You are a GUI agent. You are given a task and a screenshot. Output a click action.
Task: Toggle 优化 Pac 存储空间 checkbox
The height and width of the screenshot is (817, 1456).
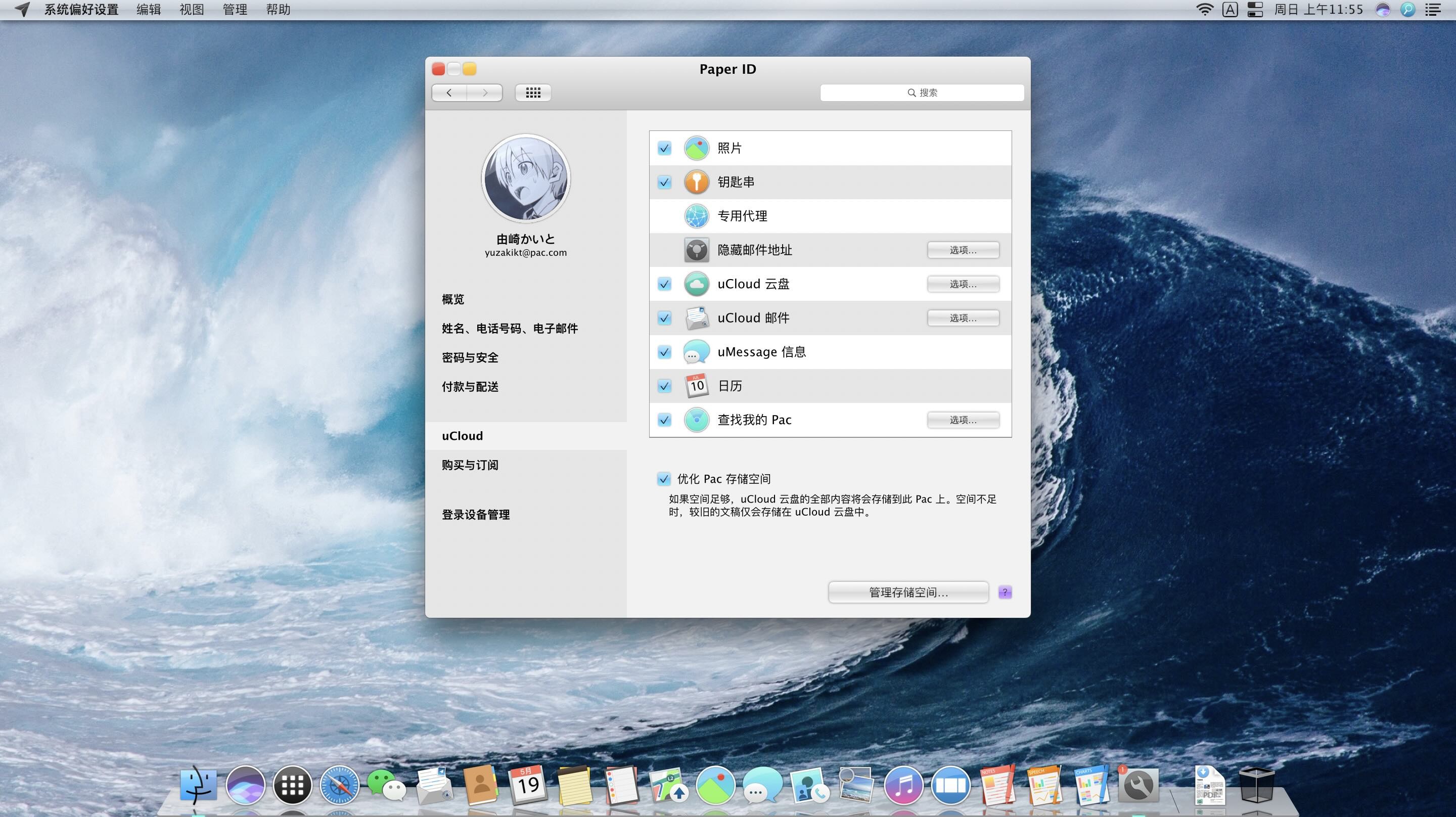tap(664, 479)
